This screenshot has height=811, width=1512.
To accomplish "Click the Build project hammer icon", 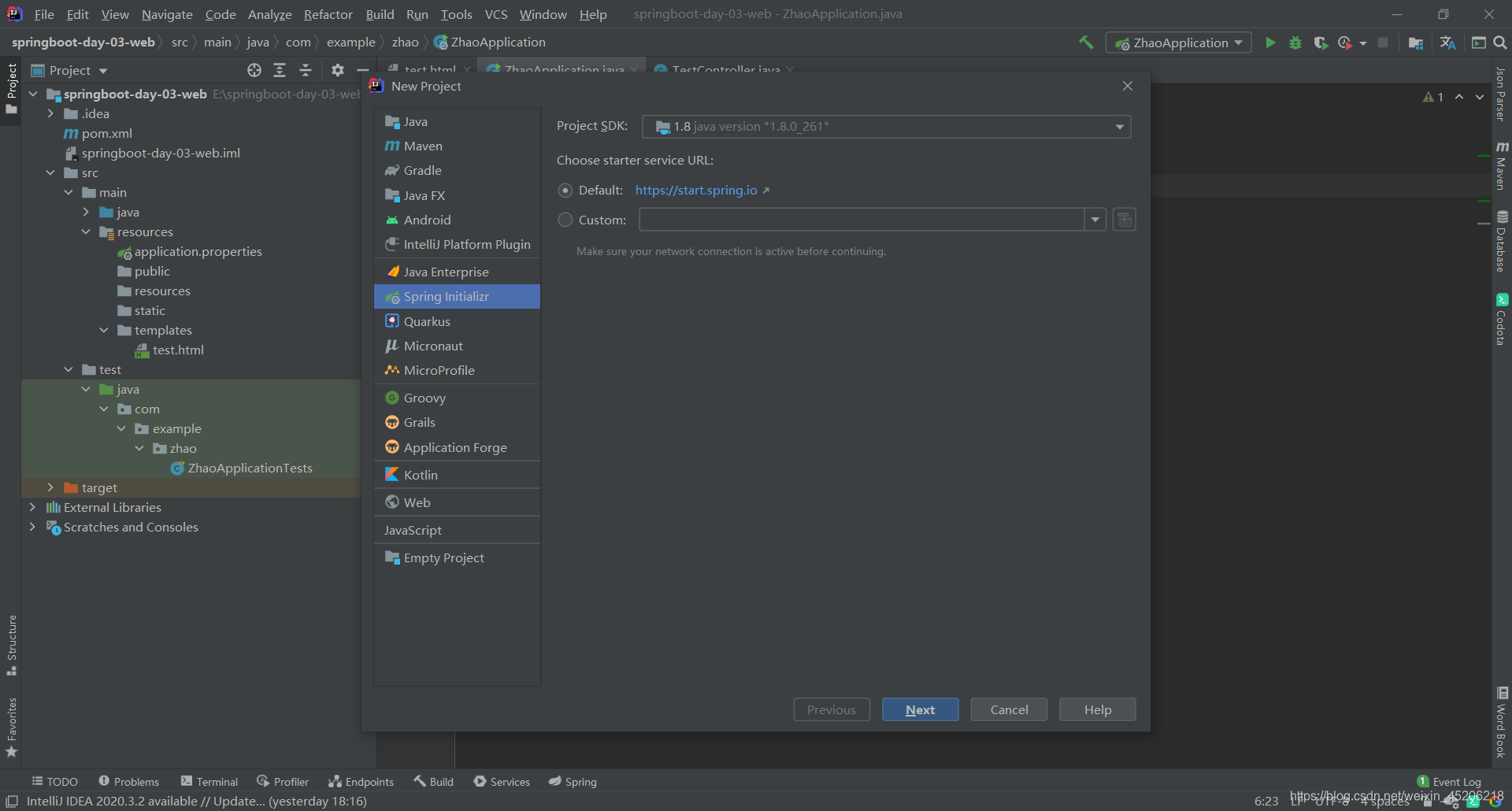I will pos(1087,43).
